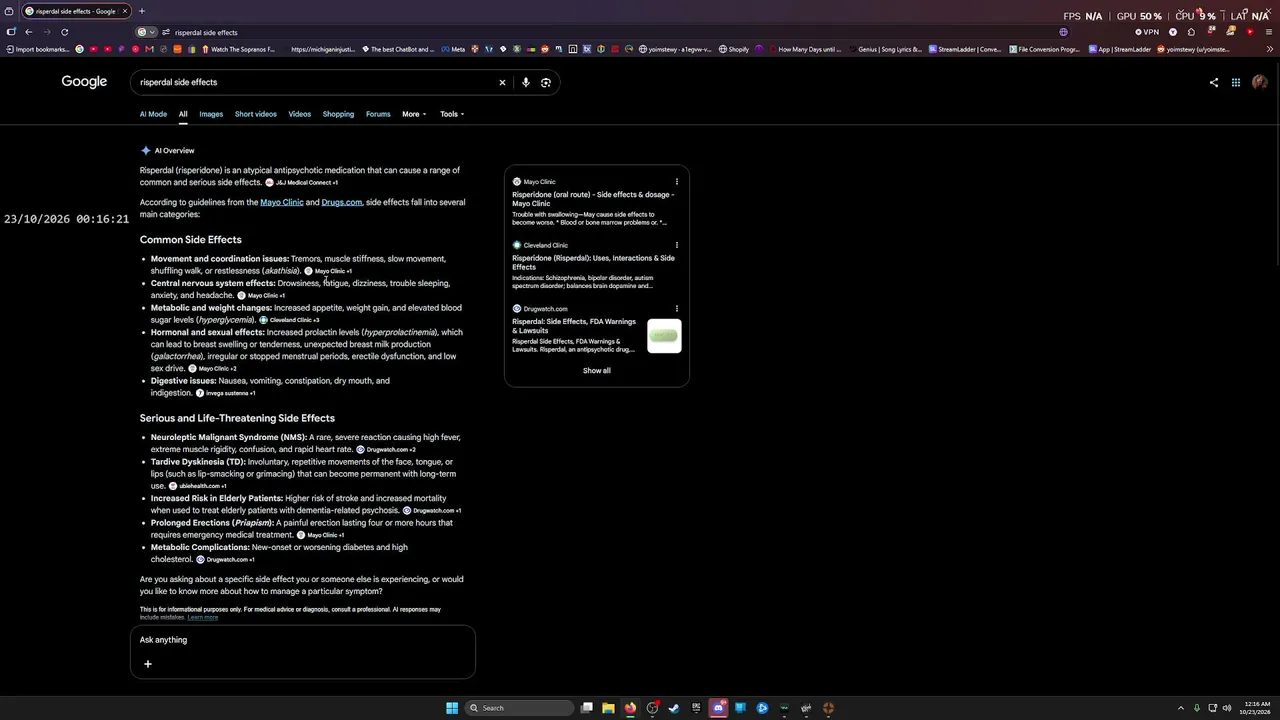This screenshot has width=1280, height=720.
Task: Add an attachment with the plus icon
Action: 147,663
